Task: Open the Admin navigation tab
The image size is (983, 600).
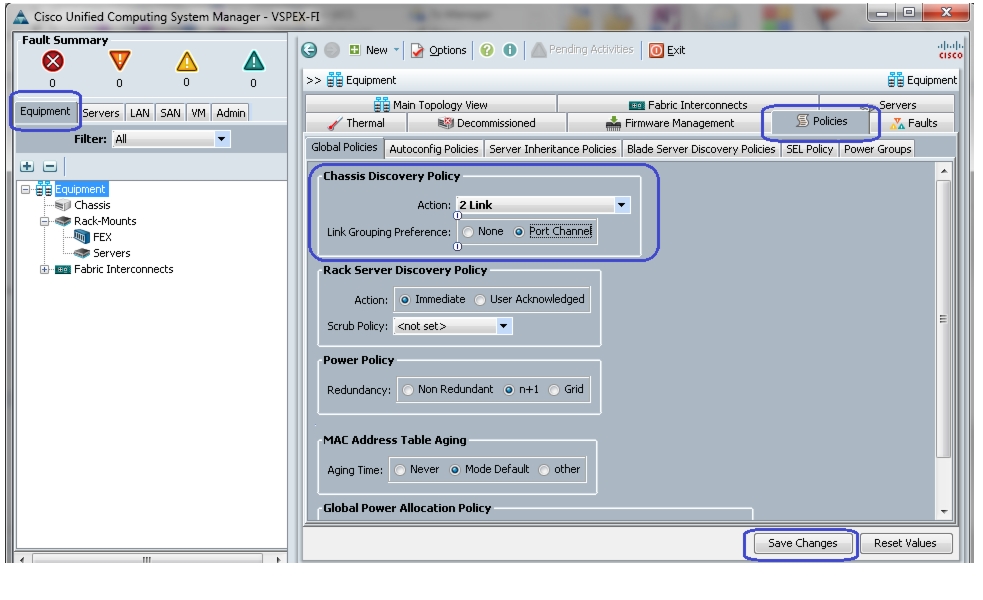Action: point(231,113)
